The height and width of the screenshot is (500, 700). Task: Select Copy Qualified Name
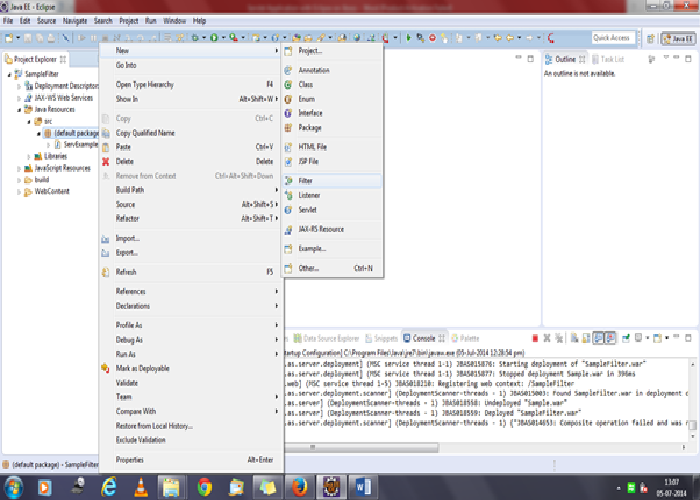tap(191, 133)
